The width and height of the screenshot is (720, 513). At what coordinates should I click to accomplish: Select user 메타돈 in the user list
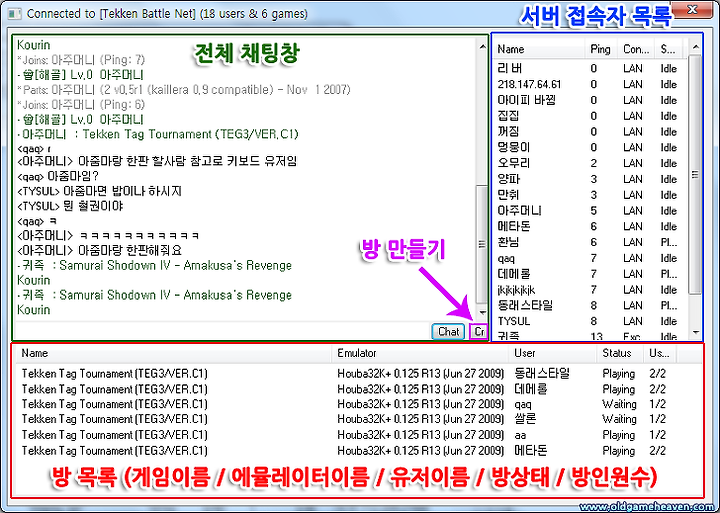tap(591, 226)
